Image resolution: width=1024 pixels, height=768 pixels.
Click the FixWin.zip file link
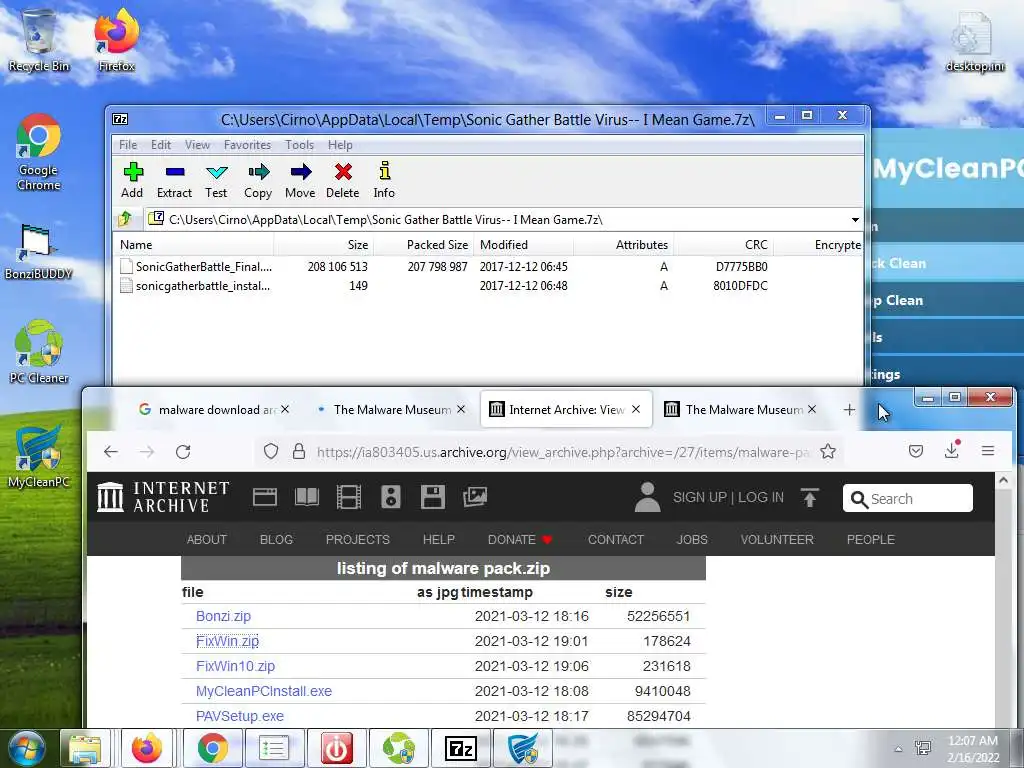click(x=227, y=641)
